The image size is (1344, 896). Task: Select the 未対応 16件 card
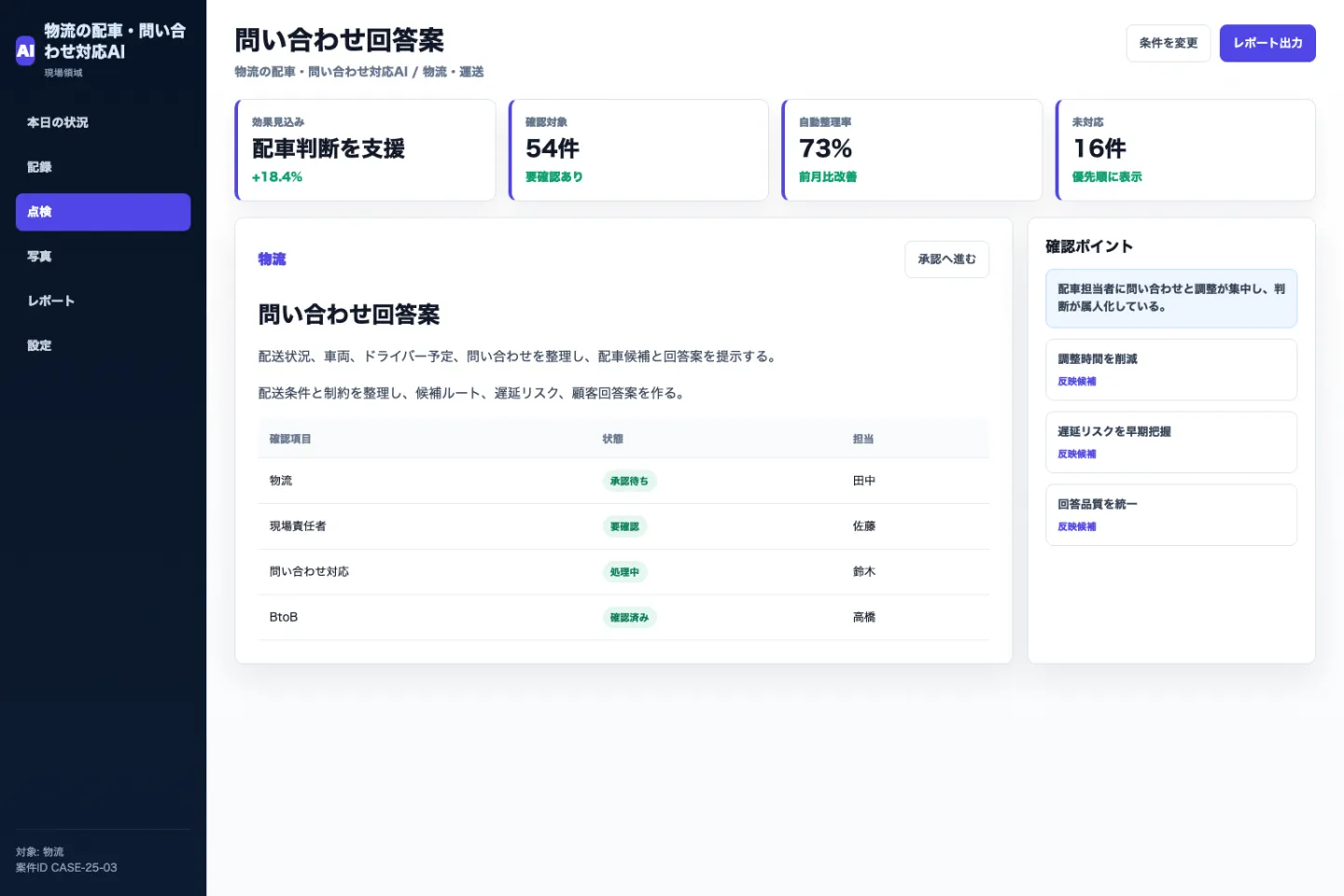pos(1185,150)
